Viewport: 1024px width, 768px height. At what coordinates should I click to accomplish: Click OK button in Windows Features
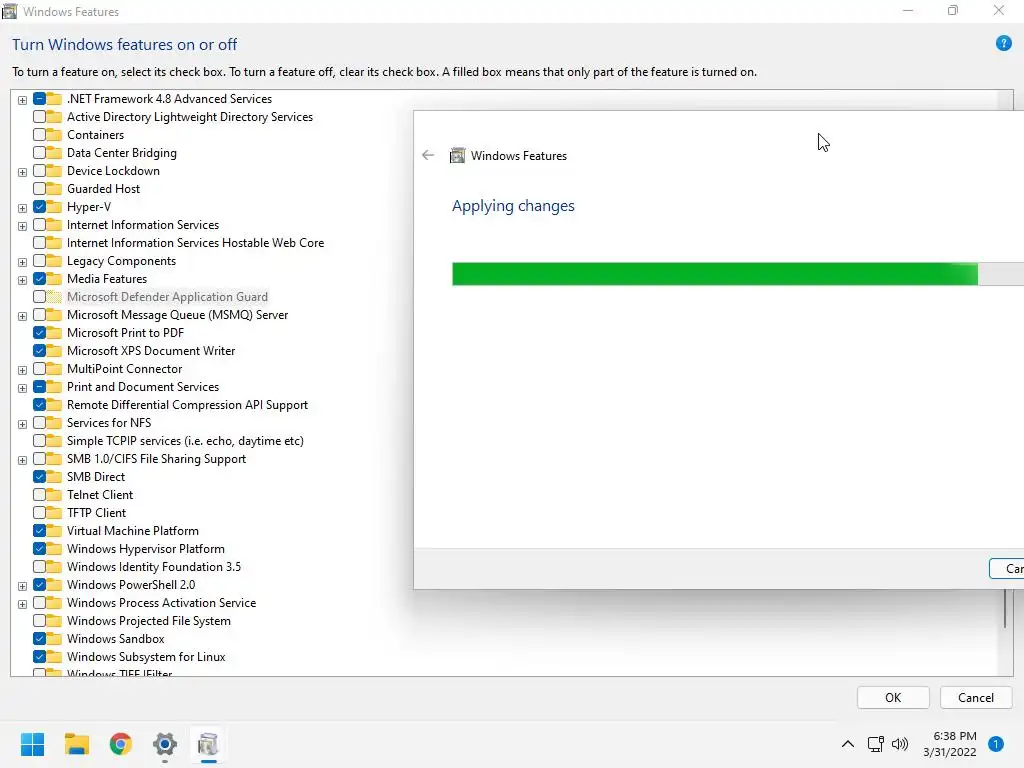click(893, 697)
